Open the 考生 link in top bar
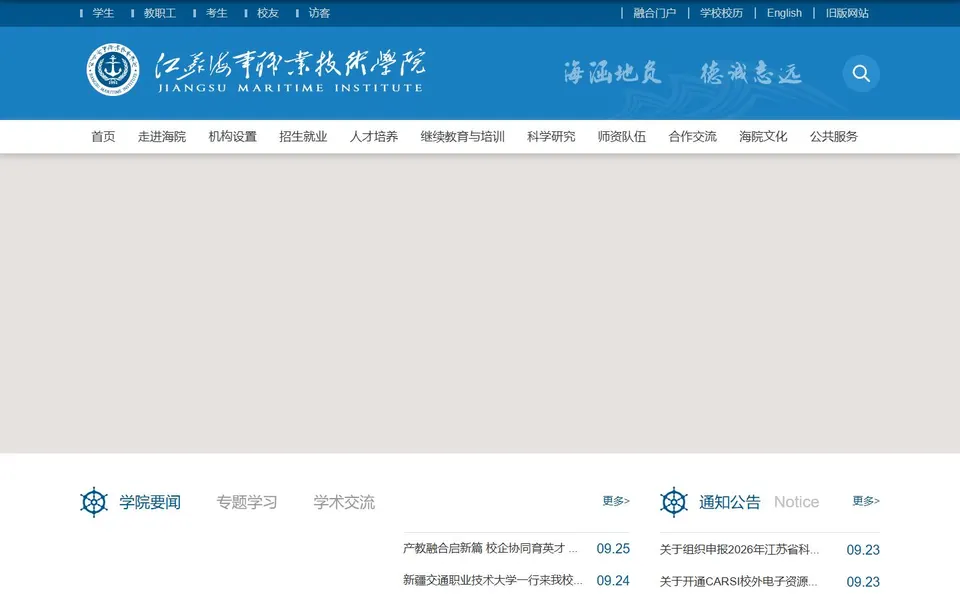960x600 pixels. (x=216, y=13)
